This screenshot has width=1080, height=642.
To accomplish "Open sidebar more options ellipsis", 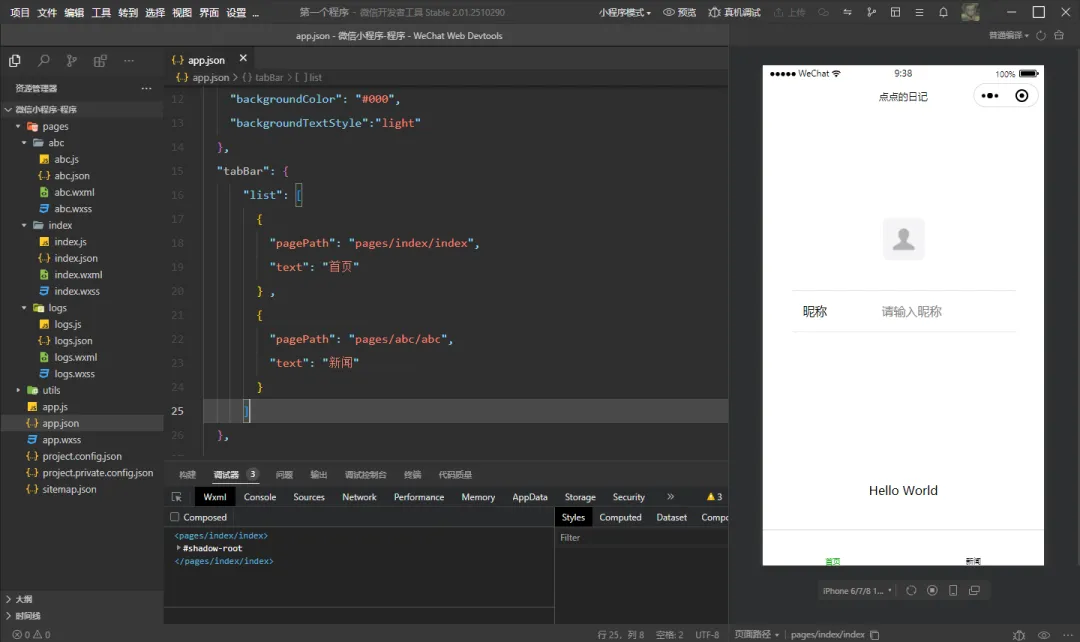I will [x=129, y=61].
